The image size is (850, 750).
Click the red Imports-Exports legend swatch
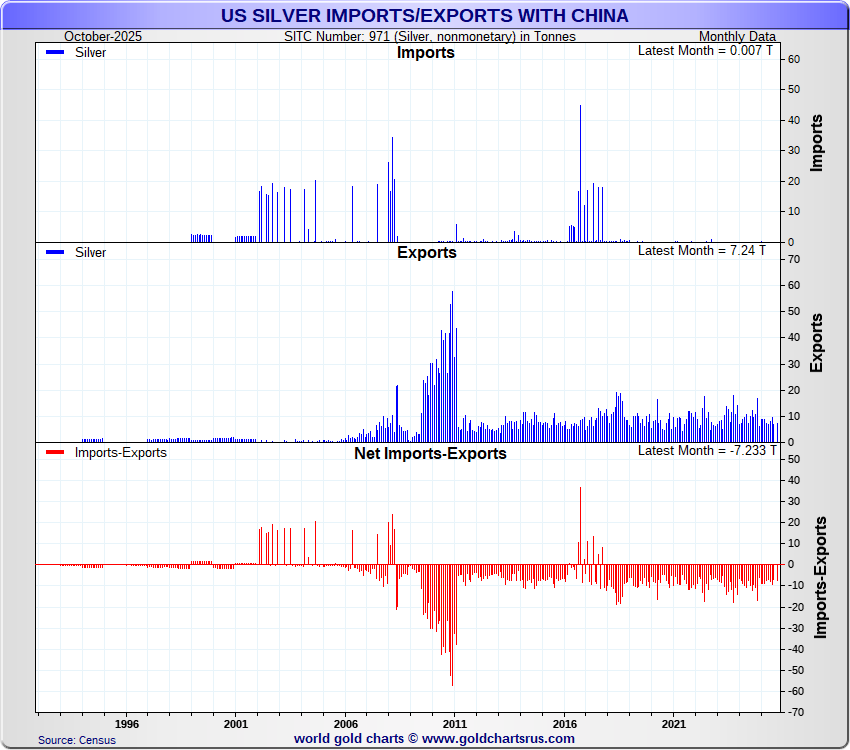pos(55,453)
